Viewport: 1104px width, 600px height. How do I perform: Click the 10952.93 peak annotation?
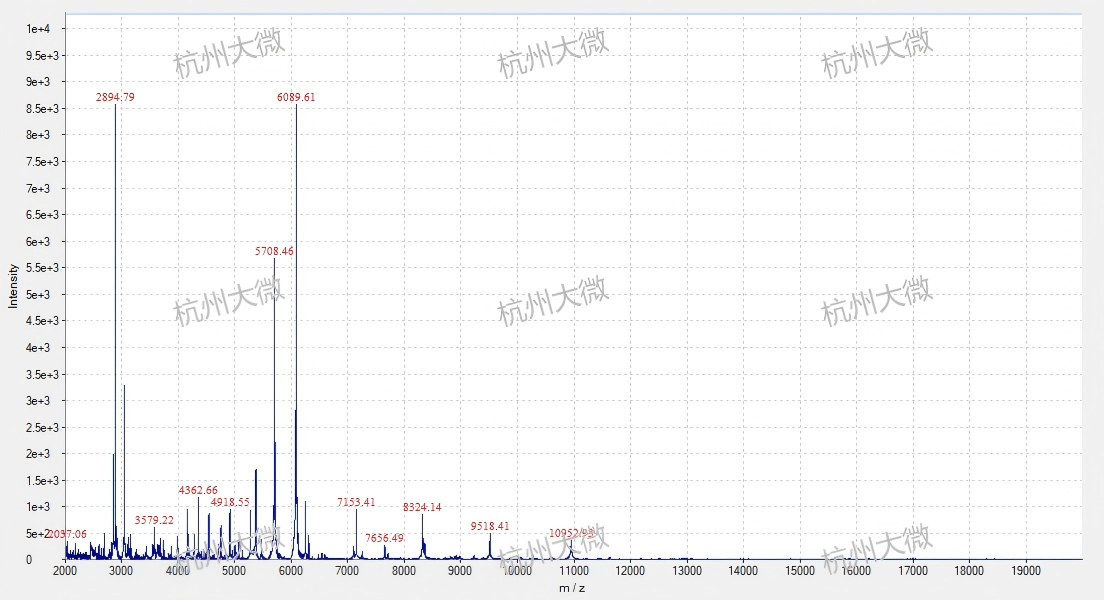click(x=572, y=533)
